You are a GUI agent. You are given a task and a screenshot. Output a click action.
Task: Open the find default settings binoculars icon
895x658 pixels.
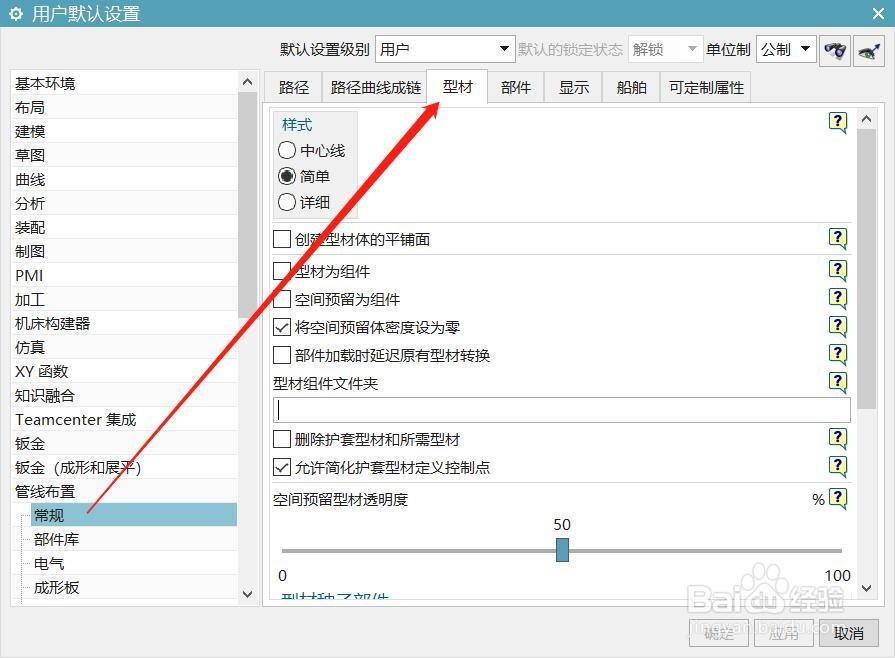tap(834, 49)
